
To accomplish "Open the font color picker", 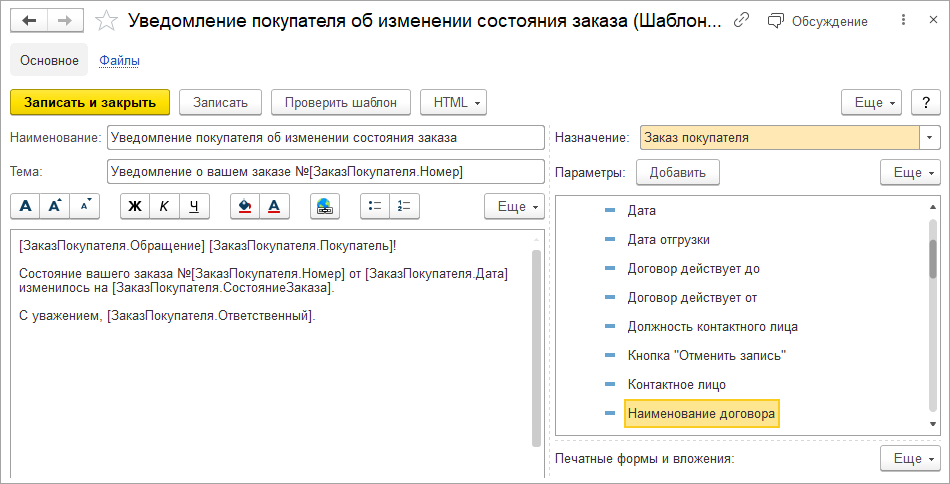I will (x=274, y=206).
